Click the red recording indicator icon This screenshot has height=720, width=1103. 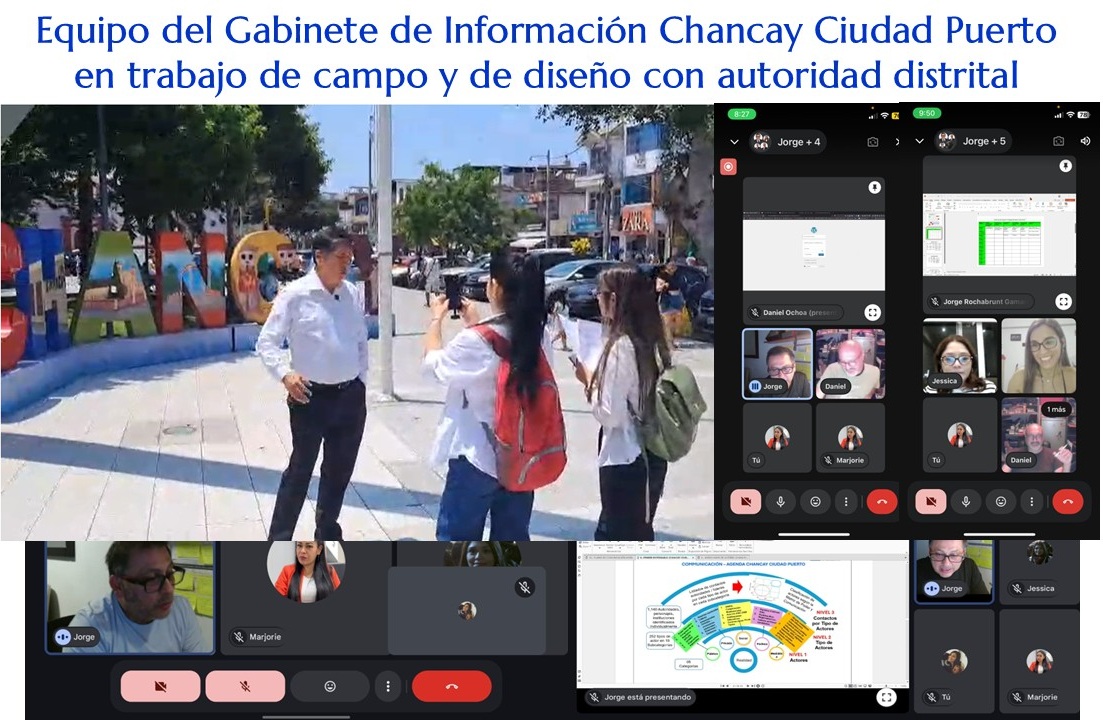click(x=728, y=167)
